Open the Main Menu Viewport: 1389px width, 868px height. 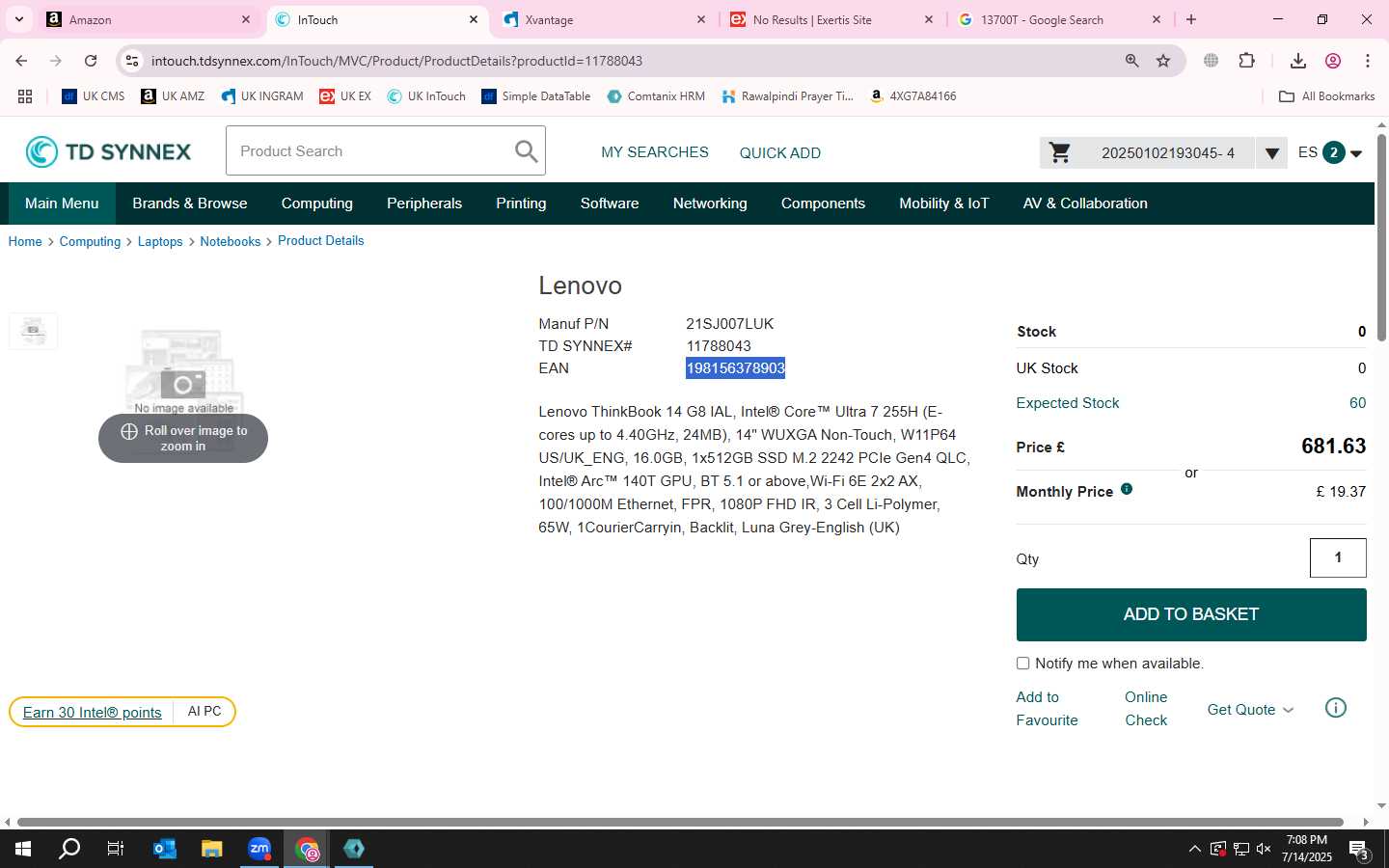point(62,203)
